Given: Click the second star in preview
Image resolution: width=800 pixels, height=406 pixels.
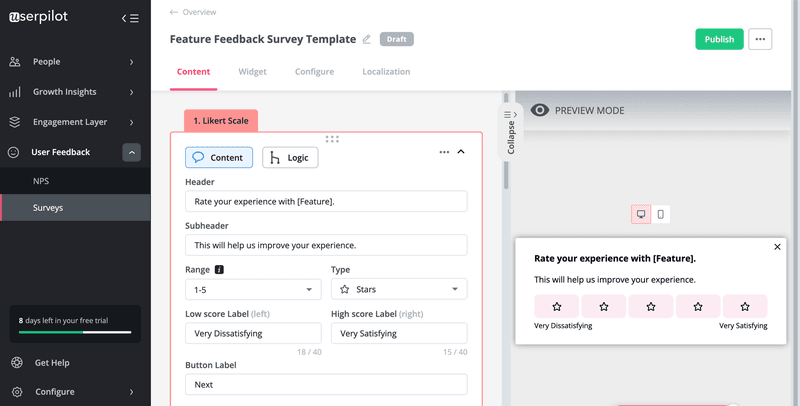Looking at the screenshot, I should [604, 307].
